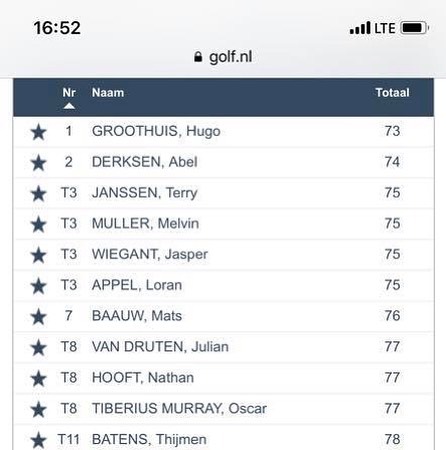Open player TIBERIUS MURRAY, Oscar
The width and height of the screenshot is (446, 450).
click(x=179, y=408)
